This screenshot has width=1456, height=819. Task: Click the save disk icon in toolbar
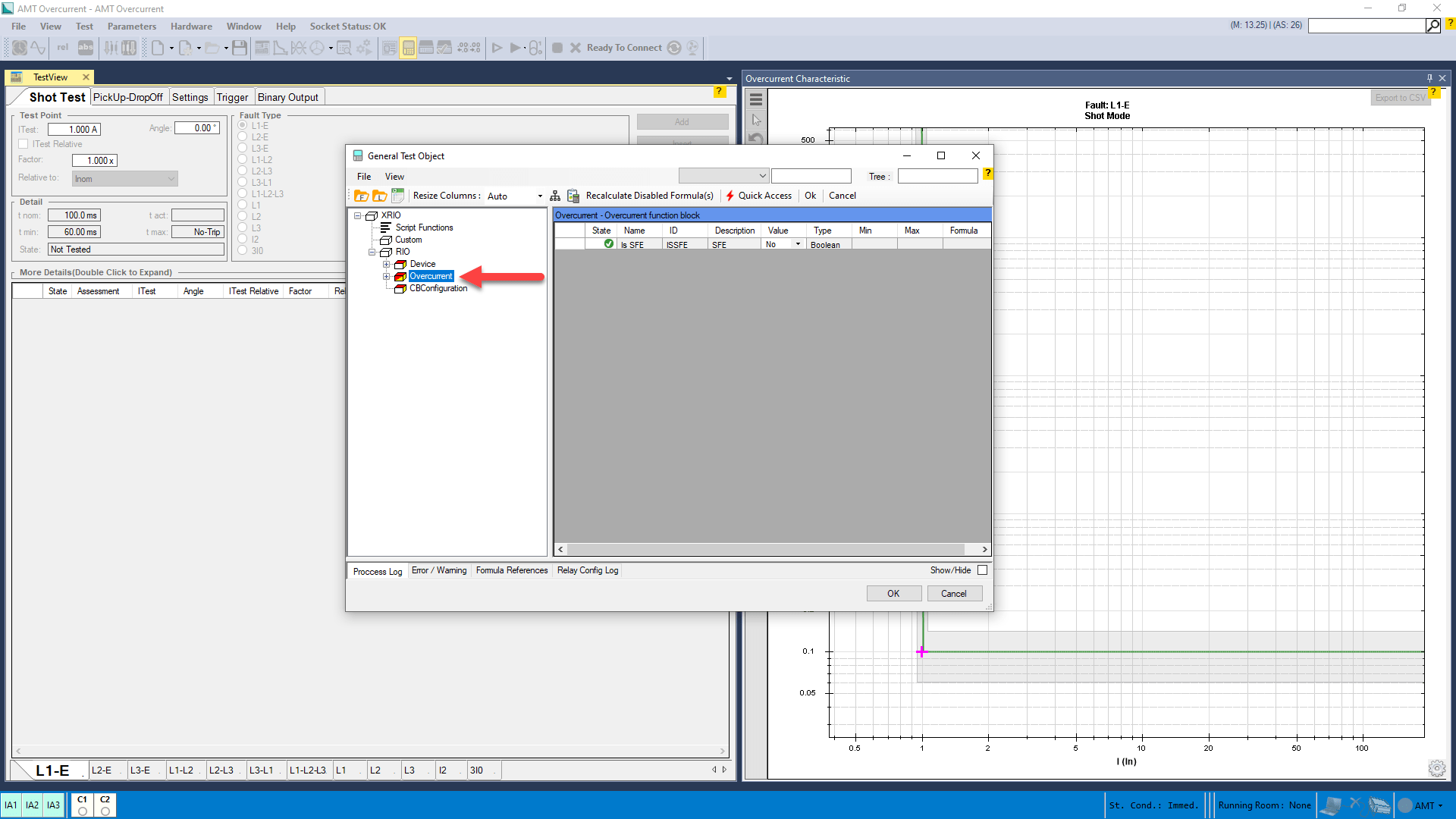[x=240, y=48]
